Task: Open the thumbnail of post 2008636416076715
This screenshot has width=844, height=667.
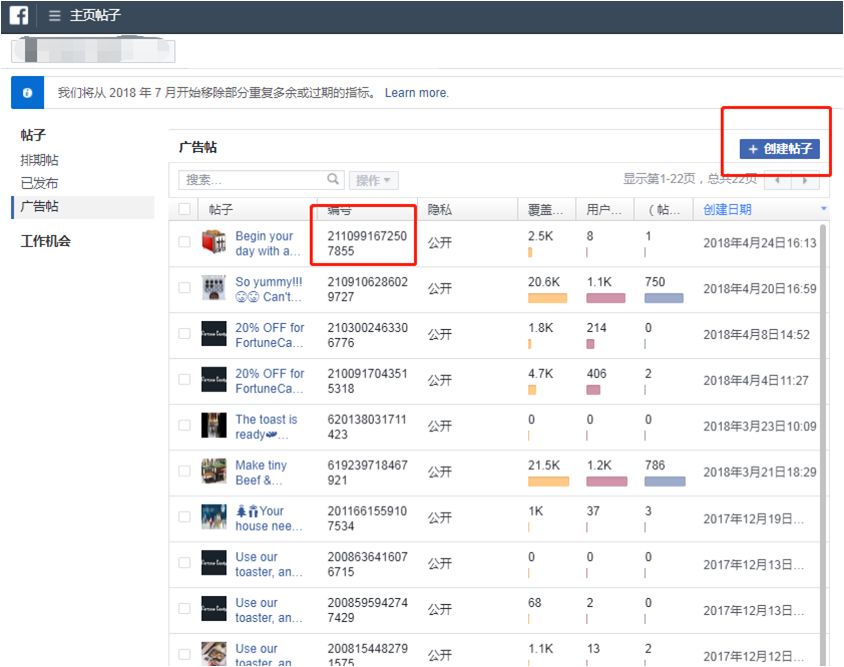Action: click(x=214, y=563)
